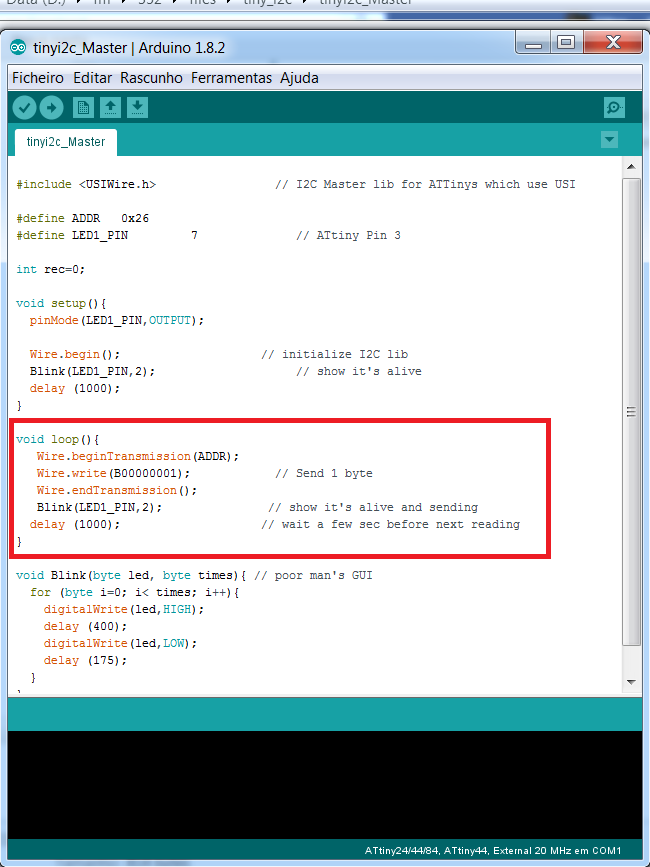Close the Arduino window

[613, 43]
